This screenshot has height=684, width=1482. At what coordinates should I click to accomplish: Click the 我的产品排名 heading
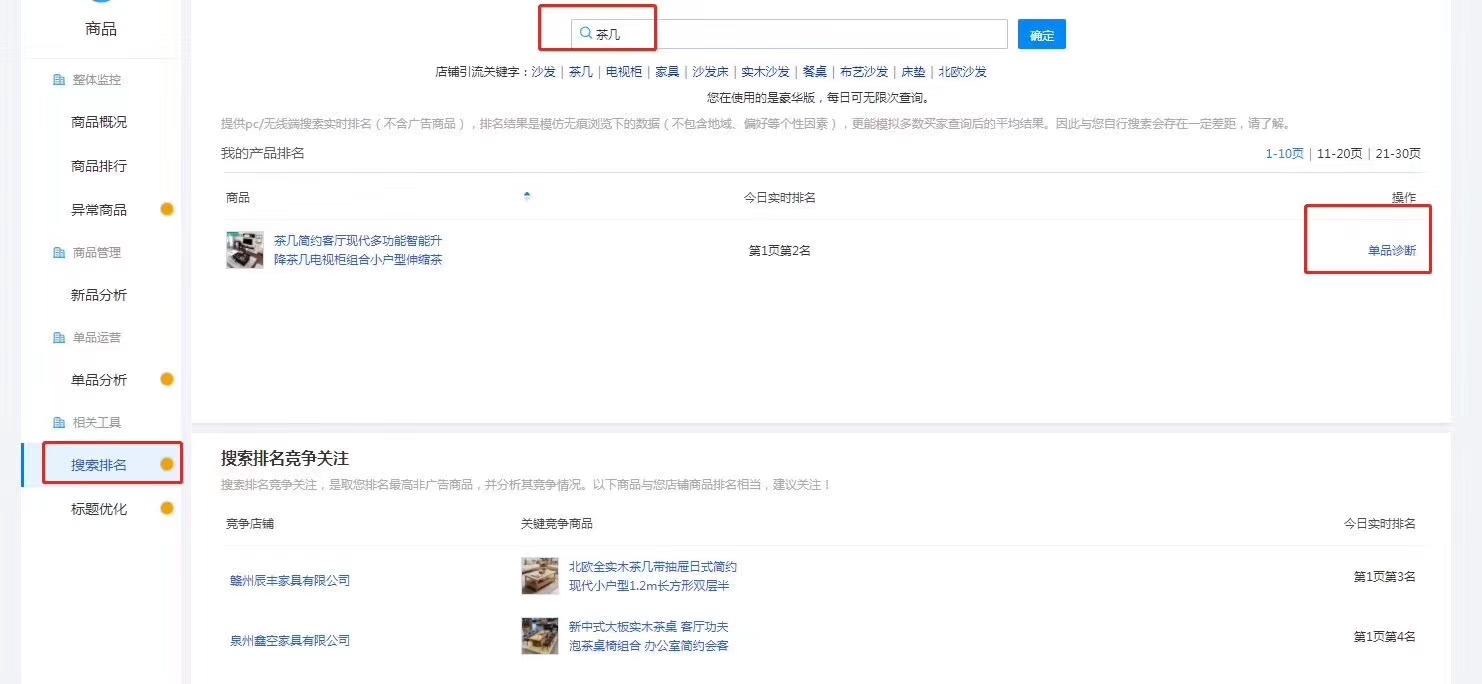tap(263, 153)
